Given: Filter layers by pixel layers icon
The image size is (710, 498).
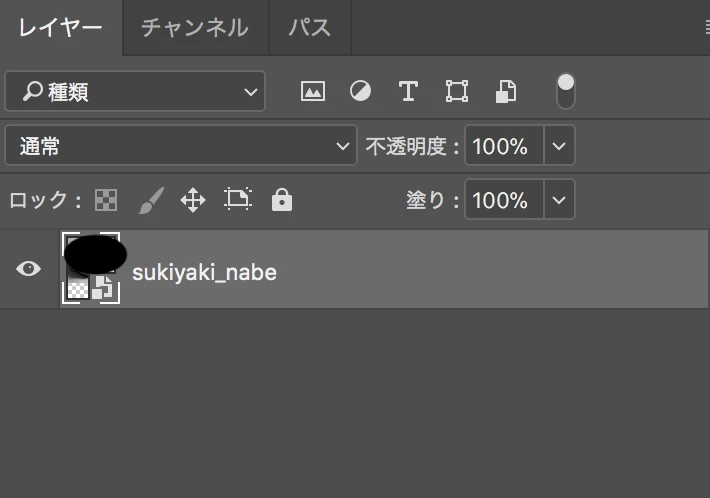Looking at the screenshot, I should pos(313,91).
